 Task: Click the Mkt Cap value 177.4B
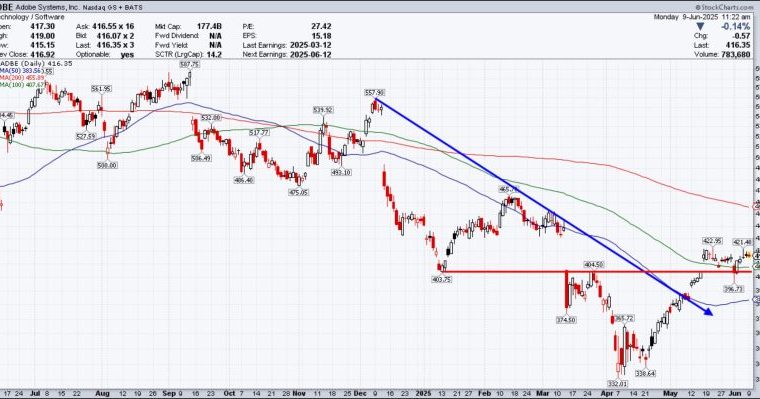[x=209, y=26]
